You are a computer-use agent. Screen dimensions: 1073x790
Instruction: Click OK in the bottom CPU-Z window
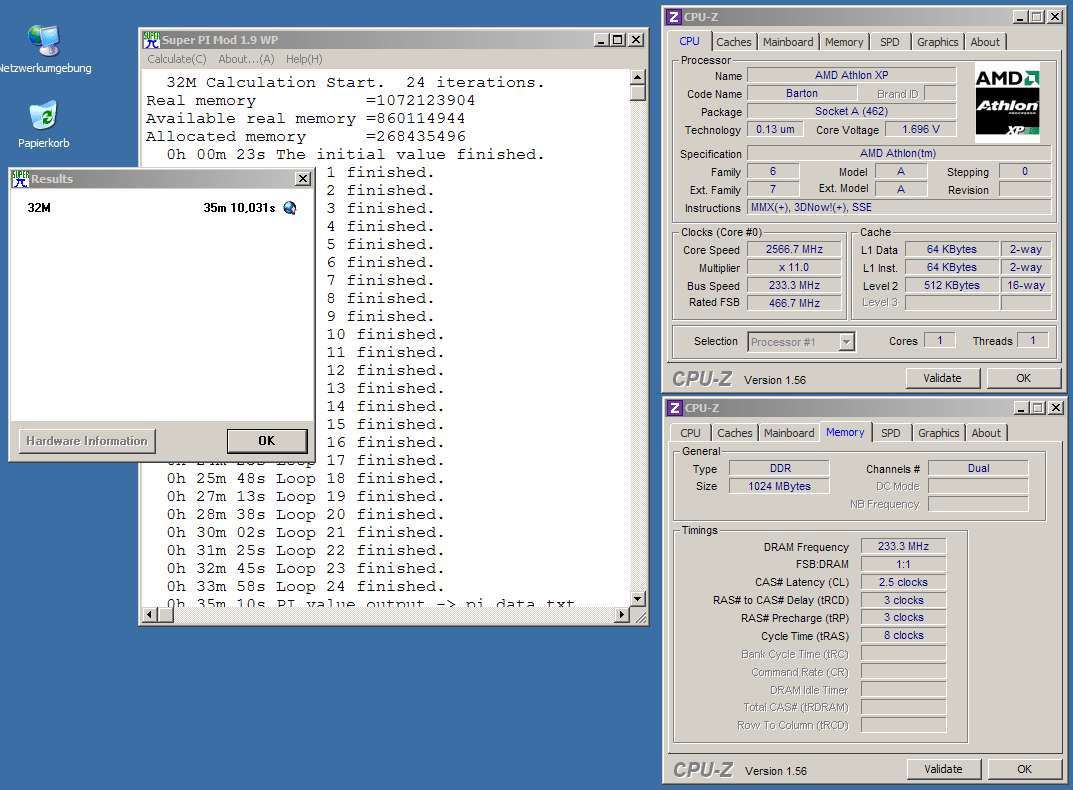point(1024,769)
